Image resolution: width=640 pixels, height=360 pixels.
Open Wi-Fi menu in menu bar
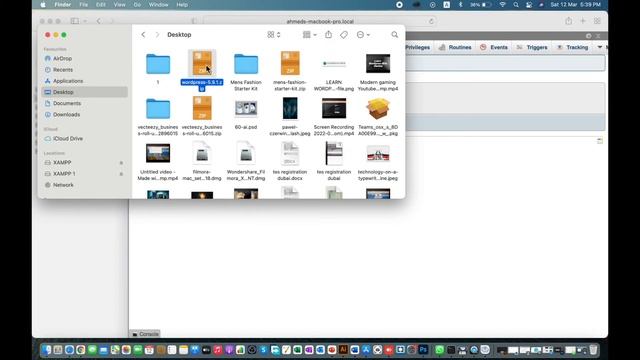tap(503, 4)
